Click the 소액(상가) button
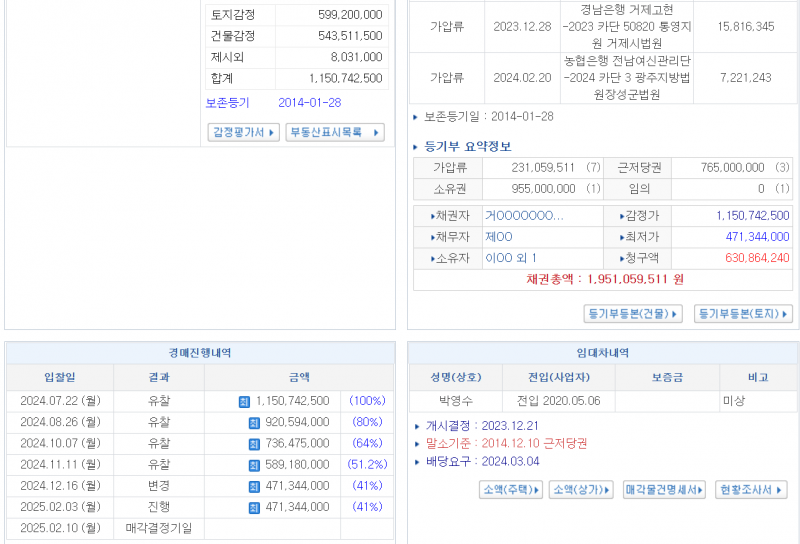The image size is (800, 544). (582, 490)
